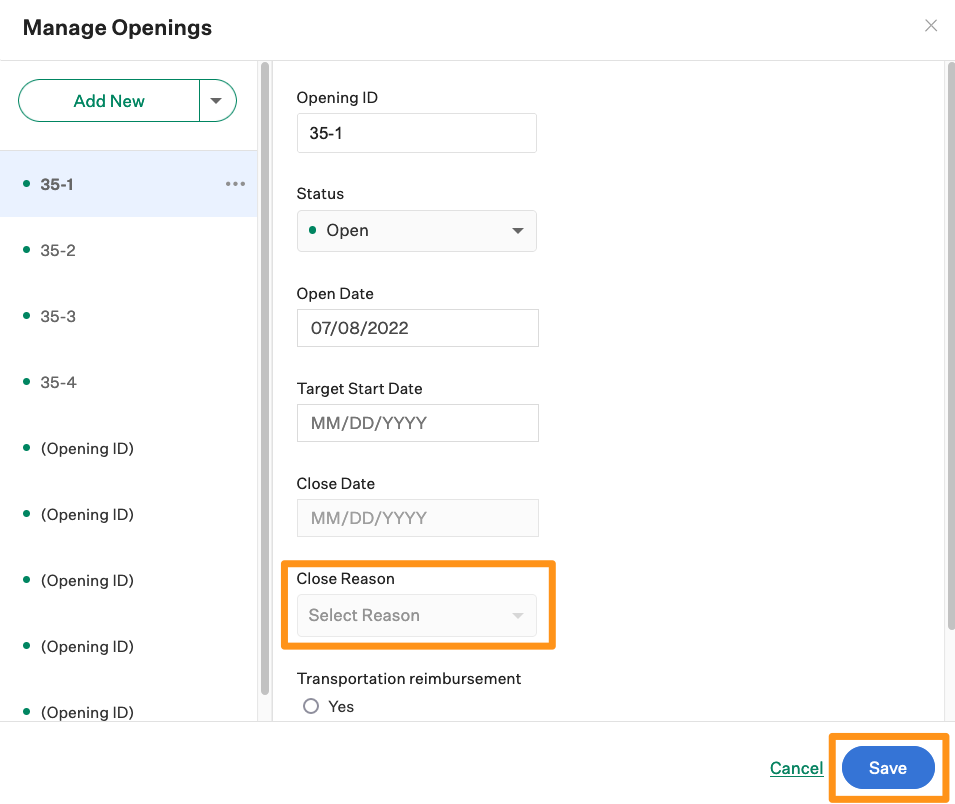This screenshot has height=804, width=955.
Task: Expand the Add New split dropdown arrow
Action: click(x=217, y=100)
